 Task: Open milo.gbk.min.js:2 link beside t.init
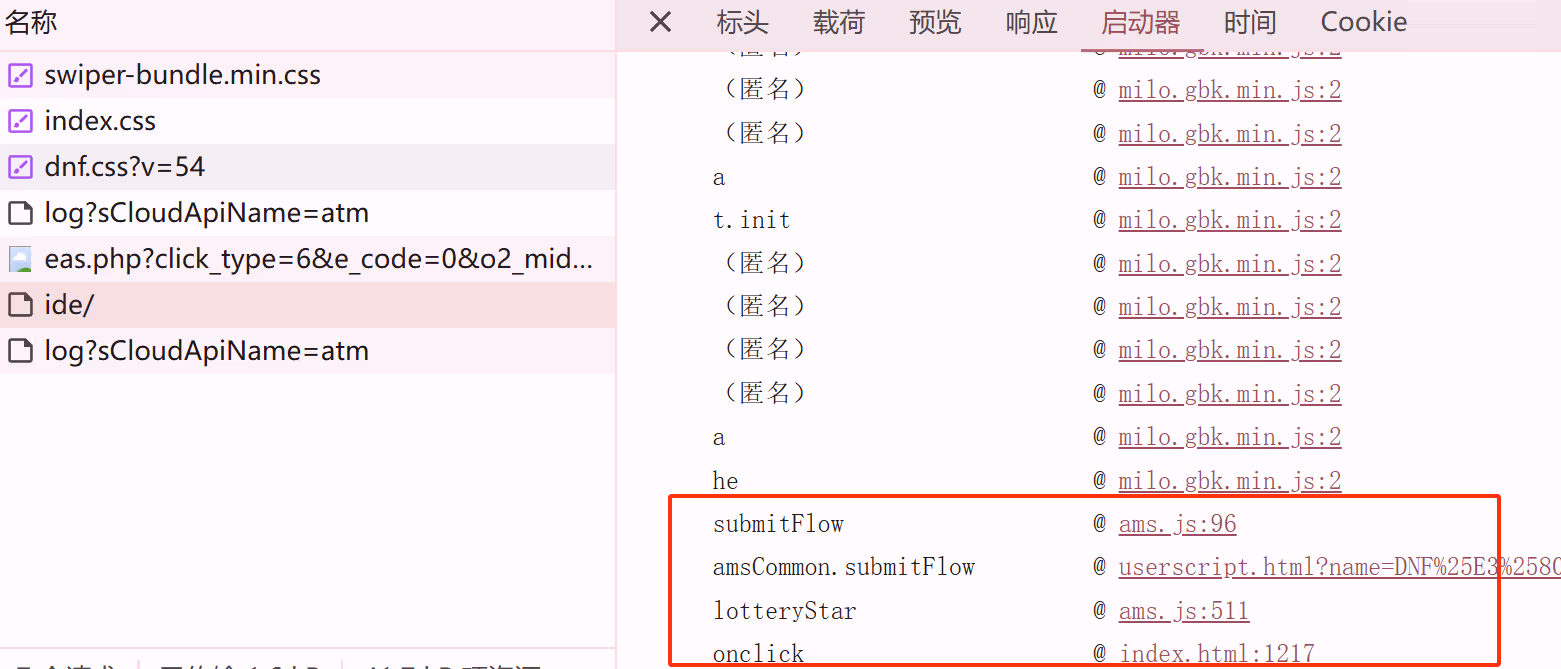pyautogui.click(x=1229, y=220)
